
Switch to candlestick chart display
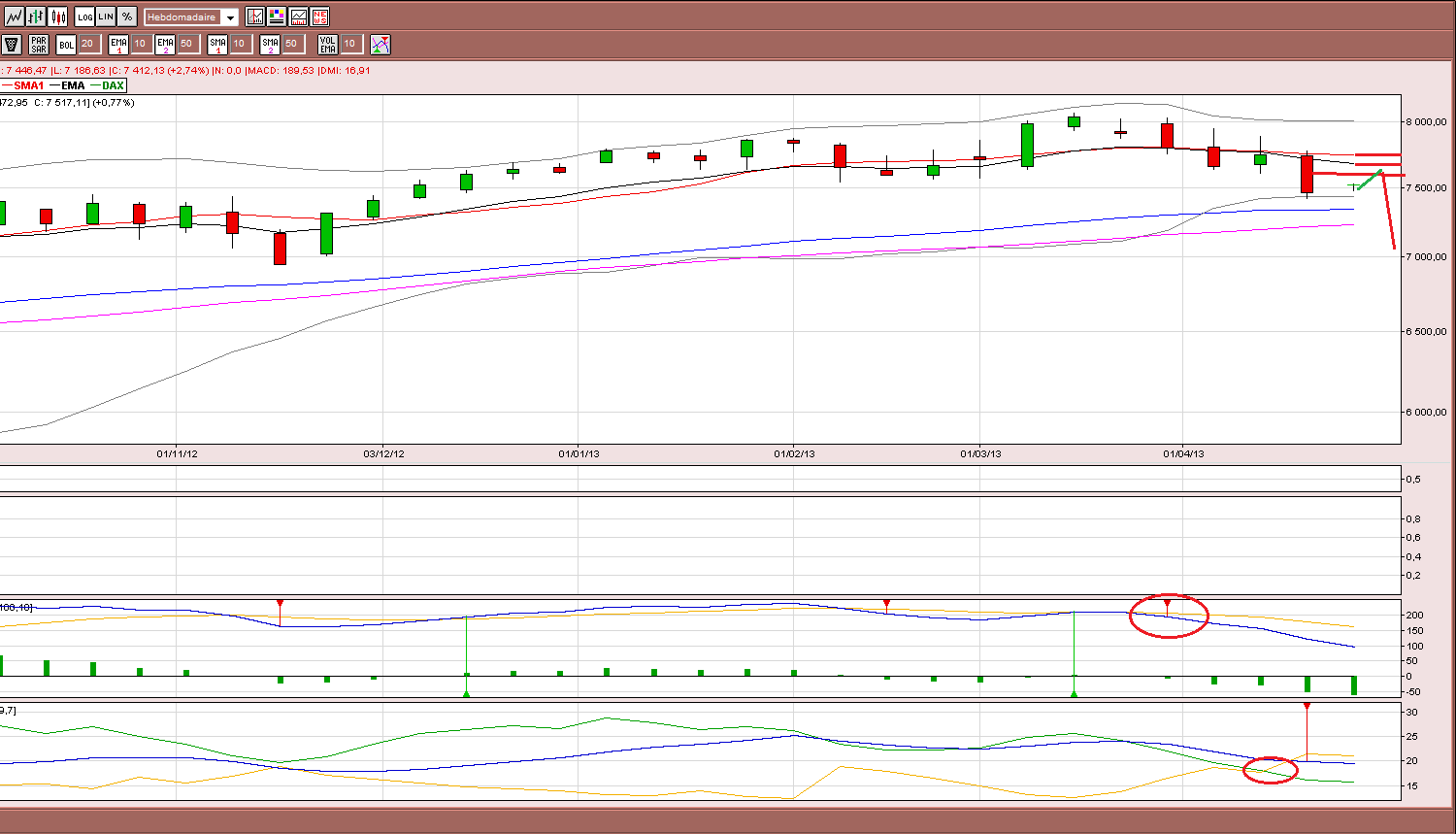point(58,17)
